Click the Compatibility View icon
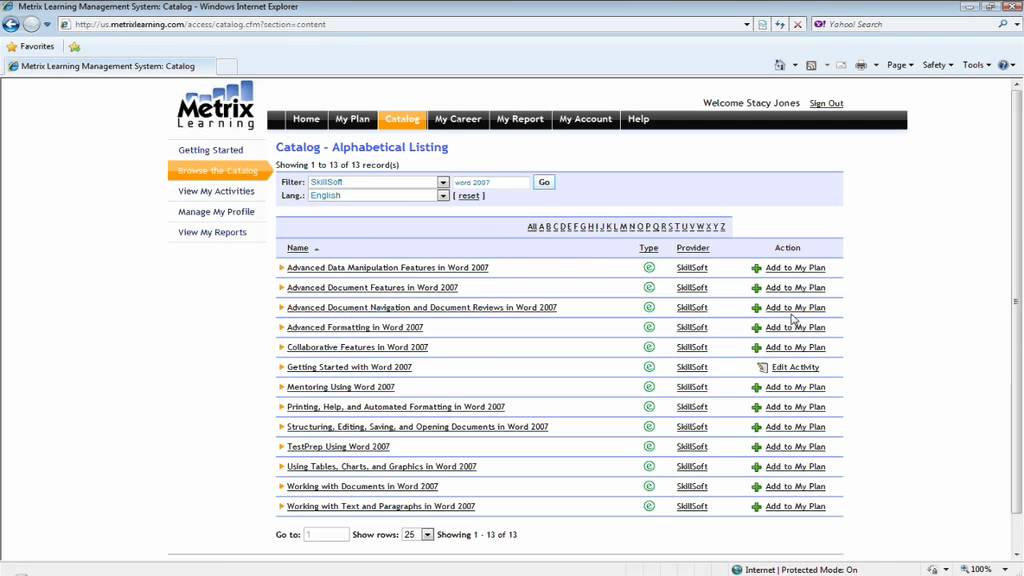This screenshot has width=1024, height=576. pyautogui.click(x=762, y=24)
